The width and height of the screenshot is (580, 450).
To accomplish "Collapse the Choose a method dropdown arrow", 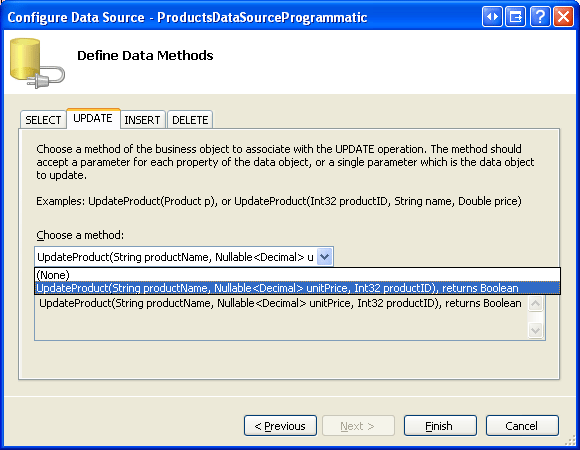I will pos(324,257).
